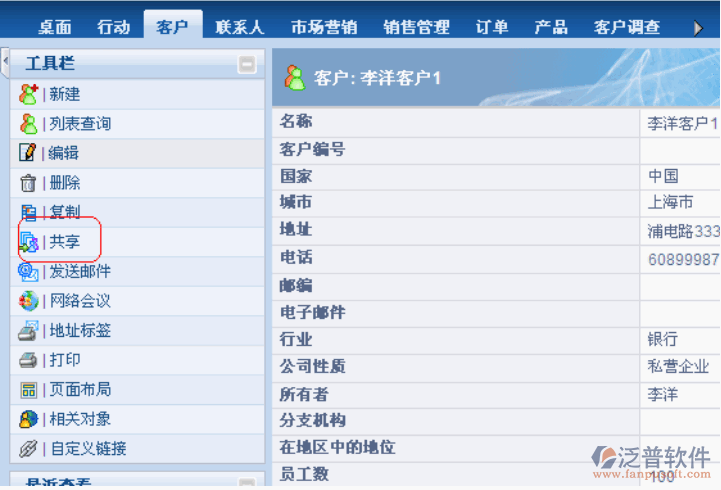Switch to the 联系人 tab
This screenshot has height=490, width=721.
(240, 27)
